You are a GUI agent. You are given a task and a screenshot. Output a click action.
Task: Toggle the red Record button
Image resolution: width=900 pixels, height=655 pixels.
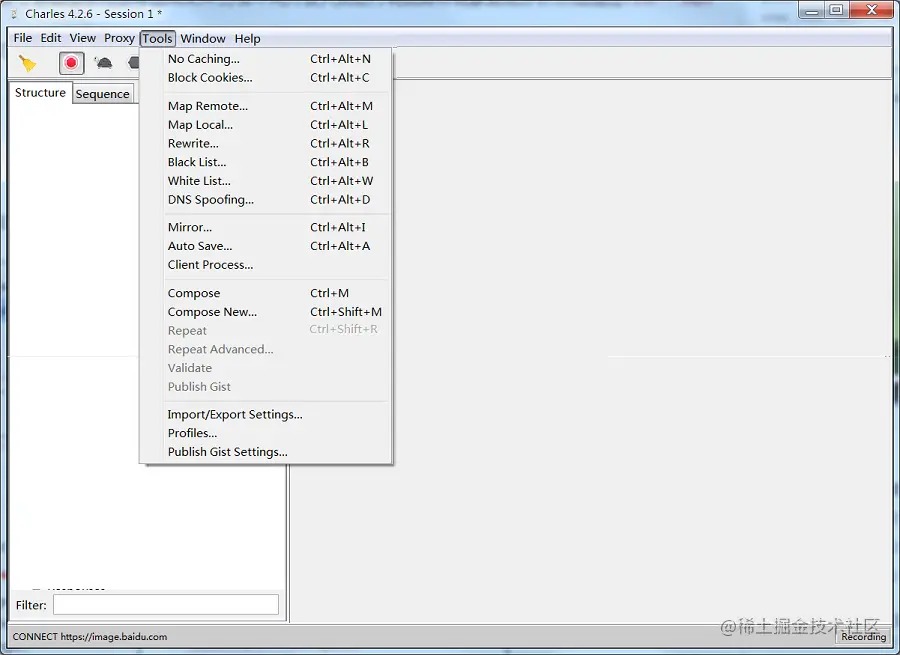click(71, 63)
